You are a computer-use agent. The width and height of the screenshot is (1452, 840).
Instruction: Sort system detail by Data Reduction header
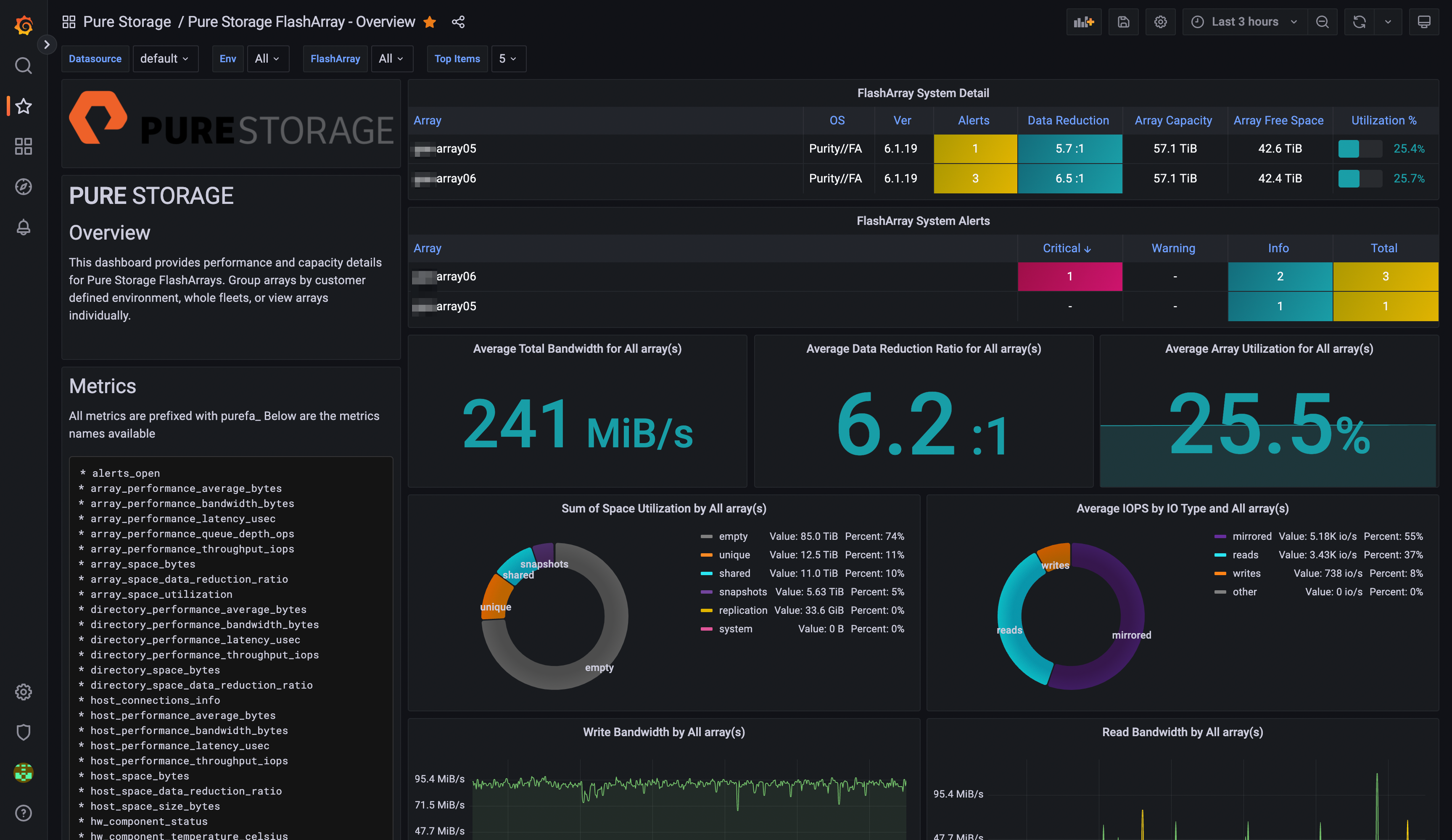point(1068,120)
